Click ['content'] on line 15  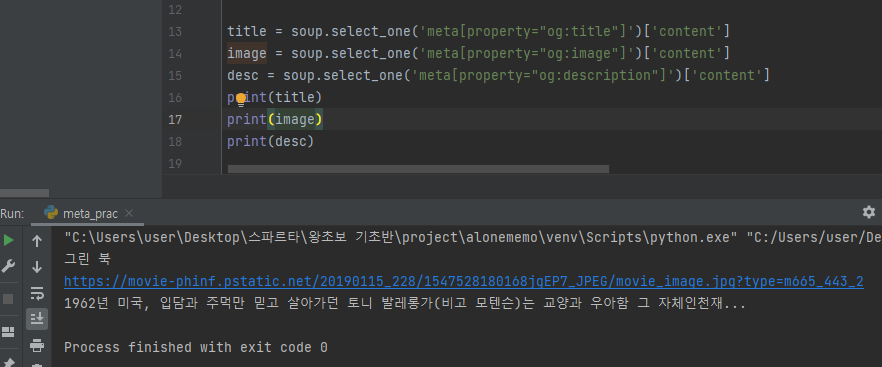(x=727, y=75)
